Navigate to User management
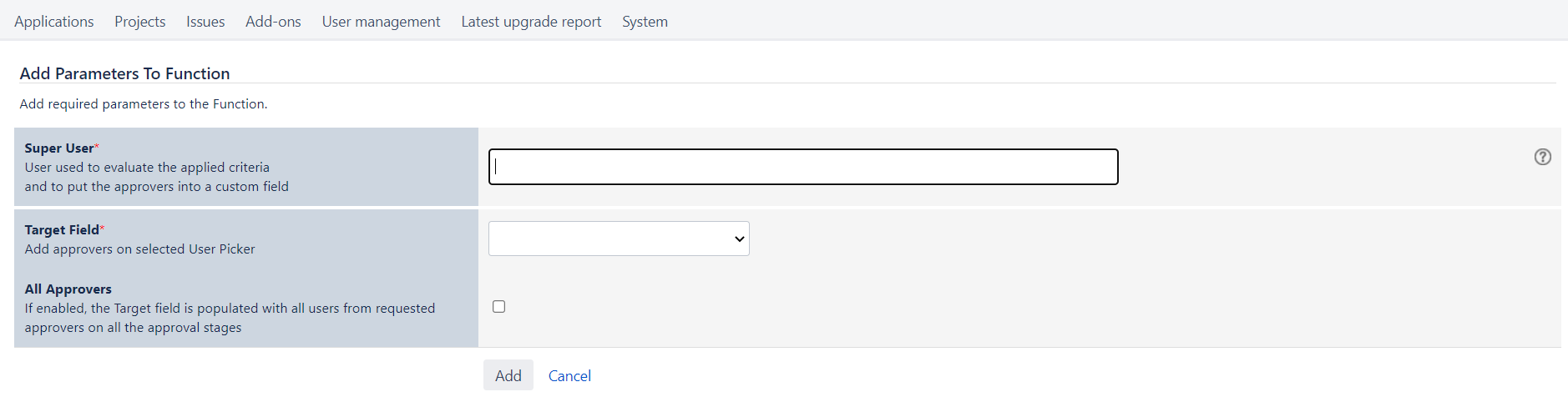Screen dimensions: 1568x407 [x=381, y=22]
